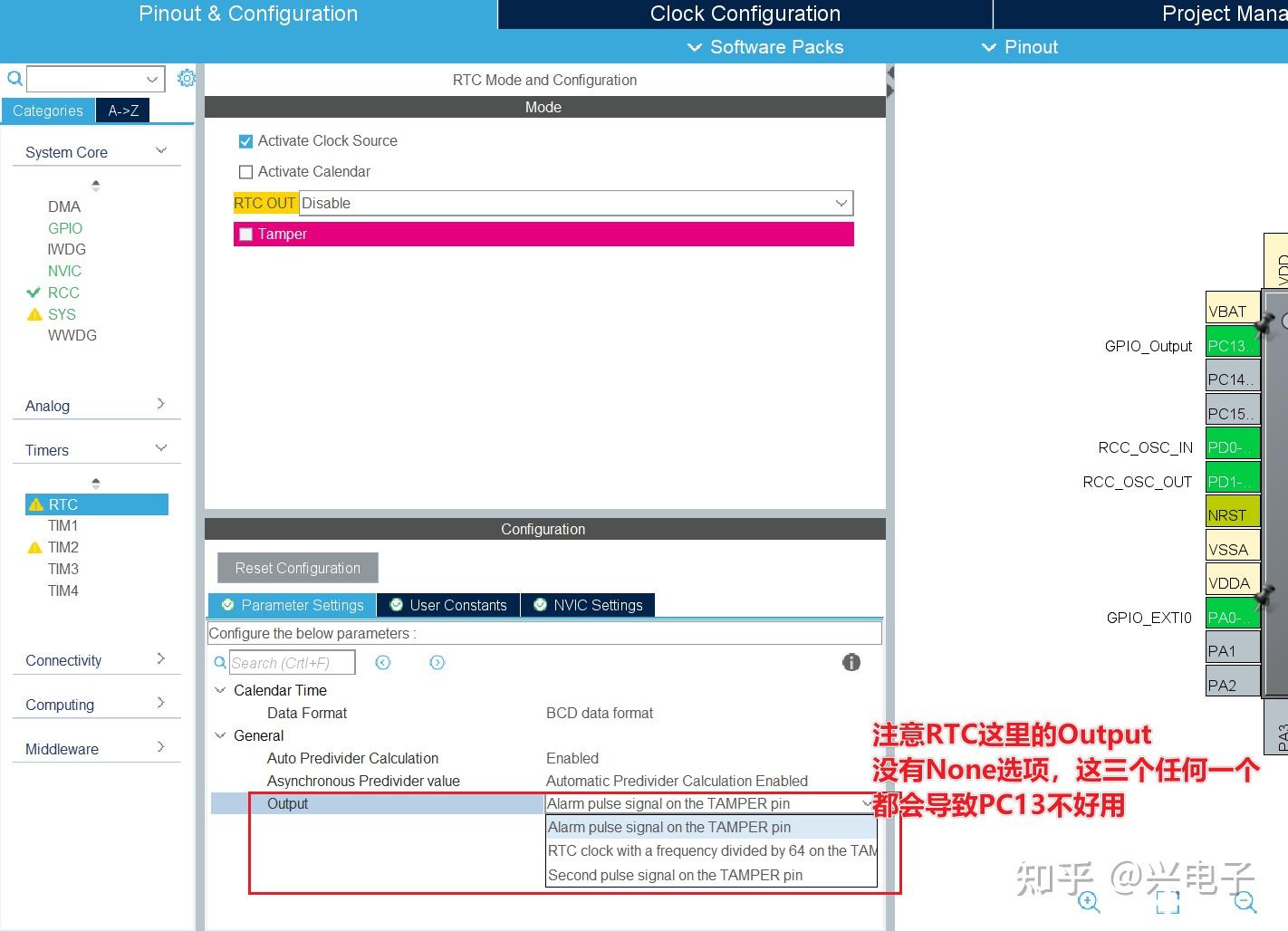Click the sort arrows under Timers
This screenshot has width=1288, height=931.
(x=96, y=484)
